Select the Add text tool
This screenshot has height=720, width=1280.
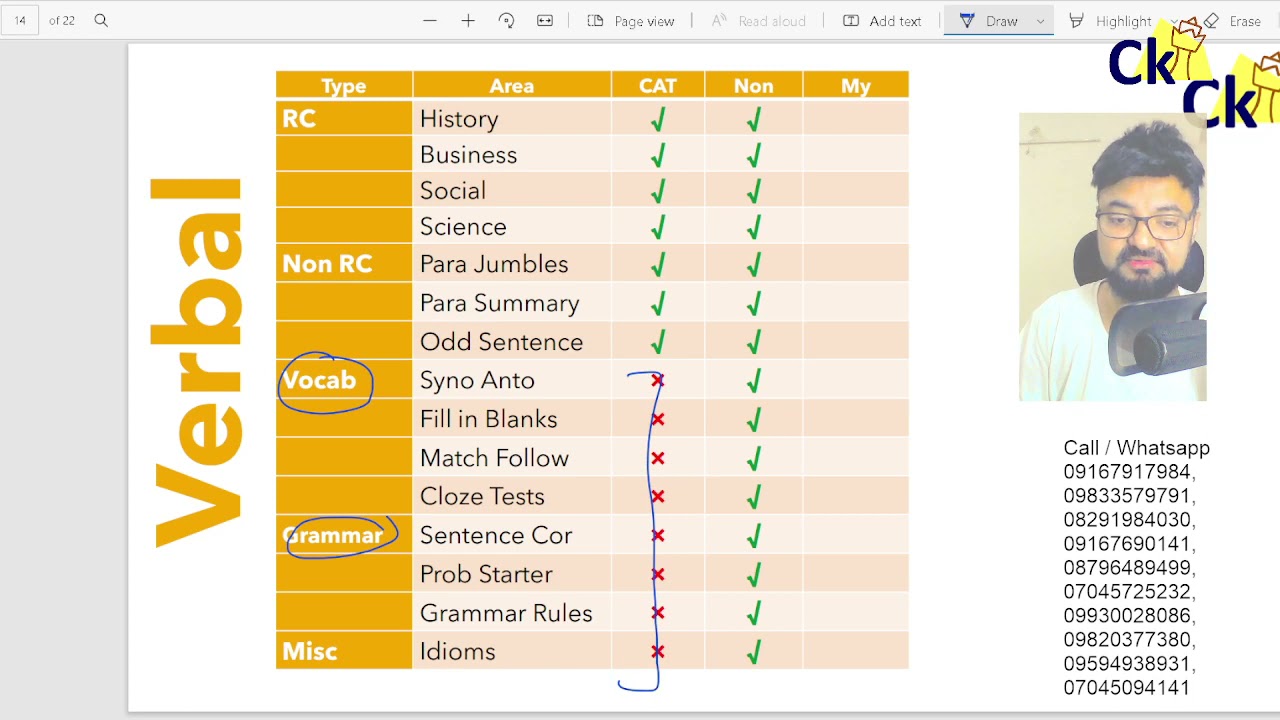tap(882, 20)
